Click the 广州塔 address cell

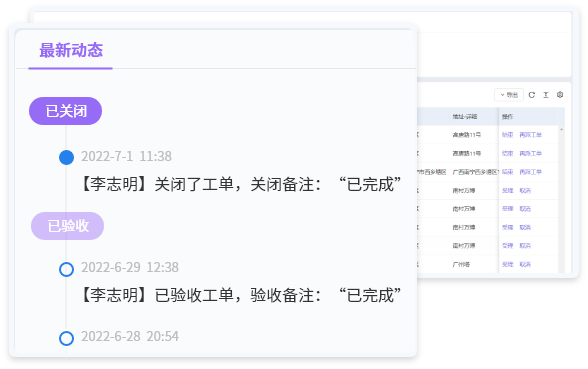(461, 264)
